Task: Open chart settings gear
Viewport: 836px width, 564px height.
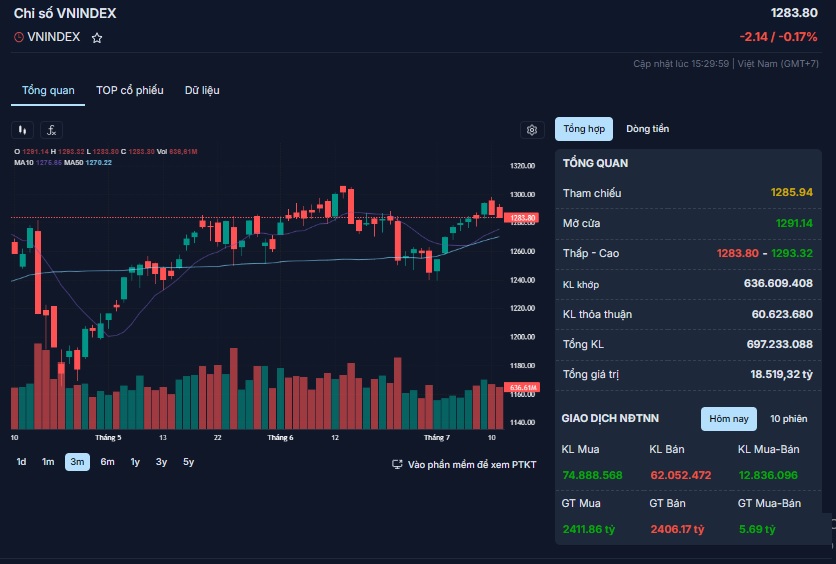Action: 532,130
